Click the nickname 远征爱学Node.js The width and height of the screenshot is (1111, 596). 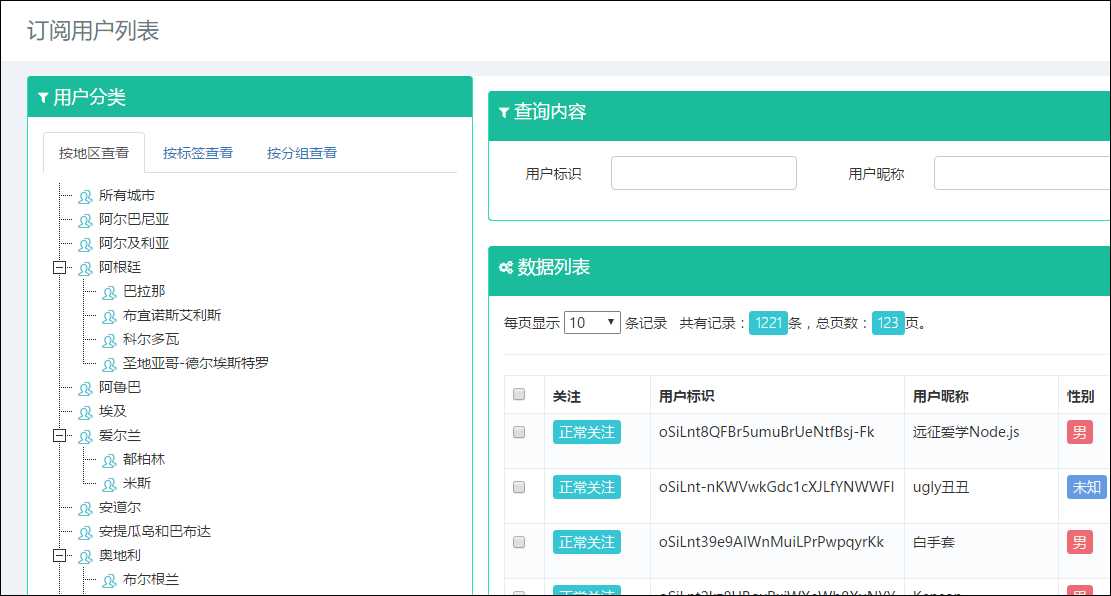pyautogui.click(x=966, y=432)
